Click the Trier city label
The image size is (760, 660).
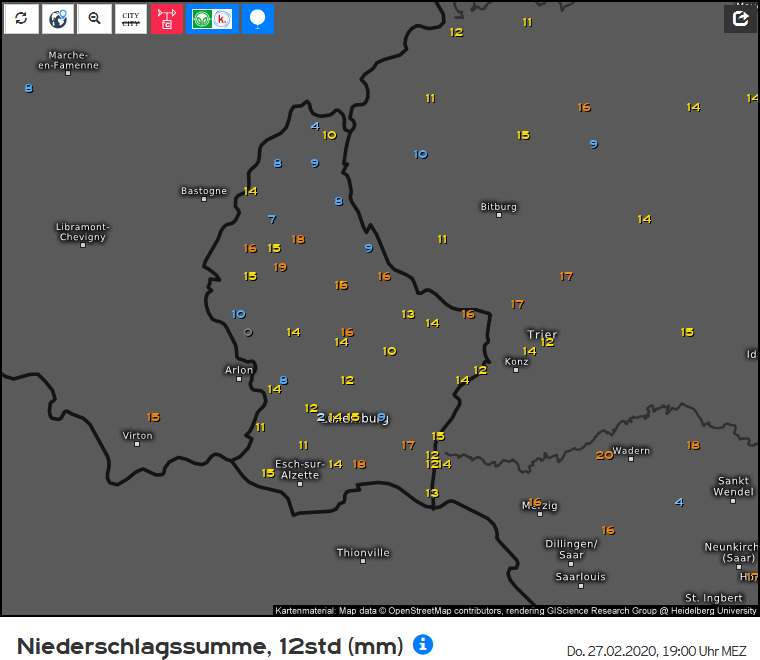(542, 334)
